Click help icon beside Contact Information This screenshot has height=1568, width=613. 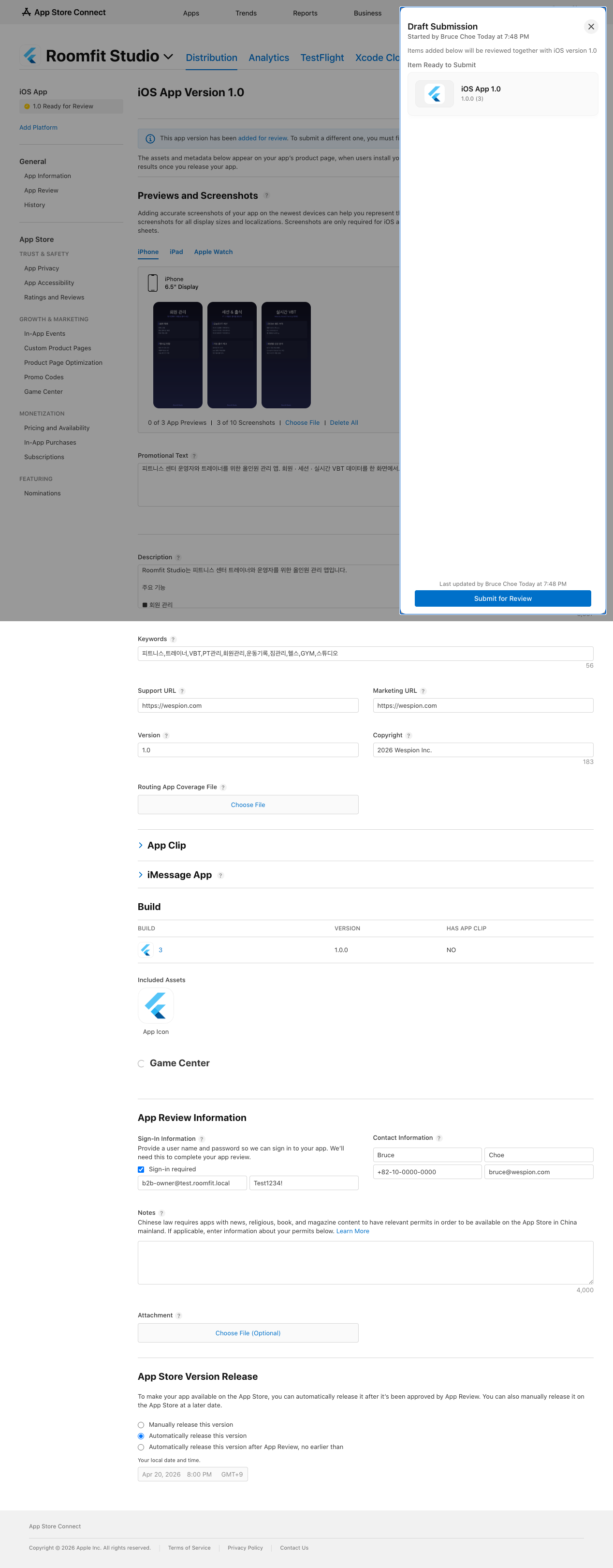439,1137
